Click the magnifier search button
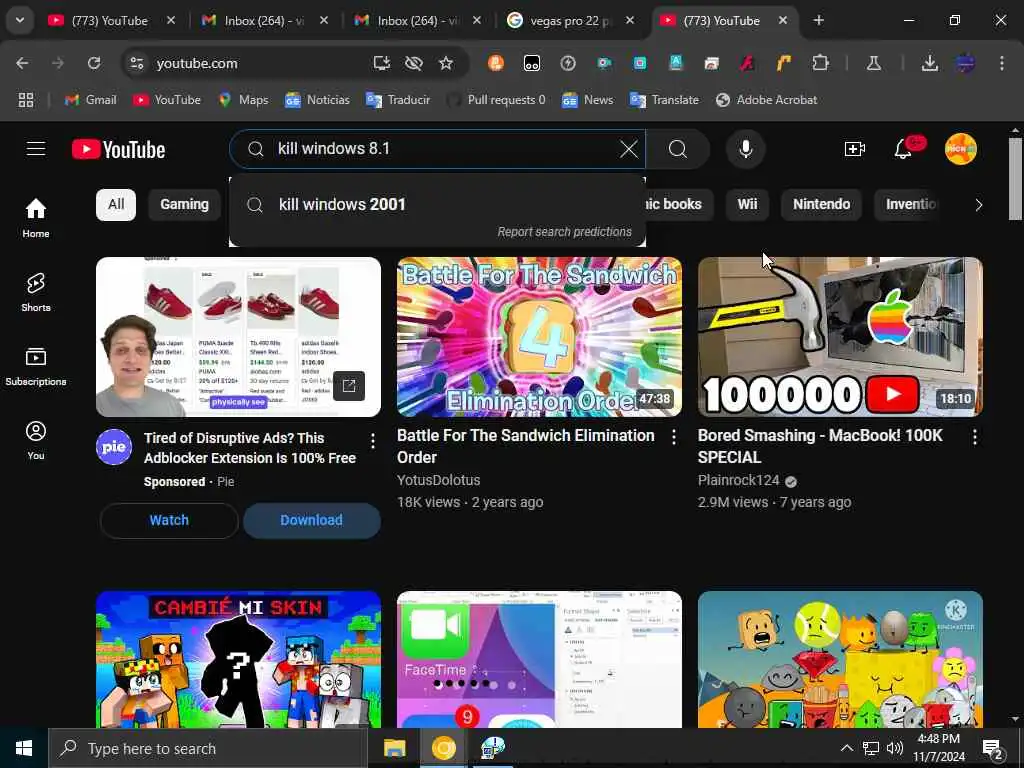The width and height of the screenshot is (1024, 768). pos(678,149)
